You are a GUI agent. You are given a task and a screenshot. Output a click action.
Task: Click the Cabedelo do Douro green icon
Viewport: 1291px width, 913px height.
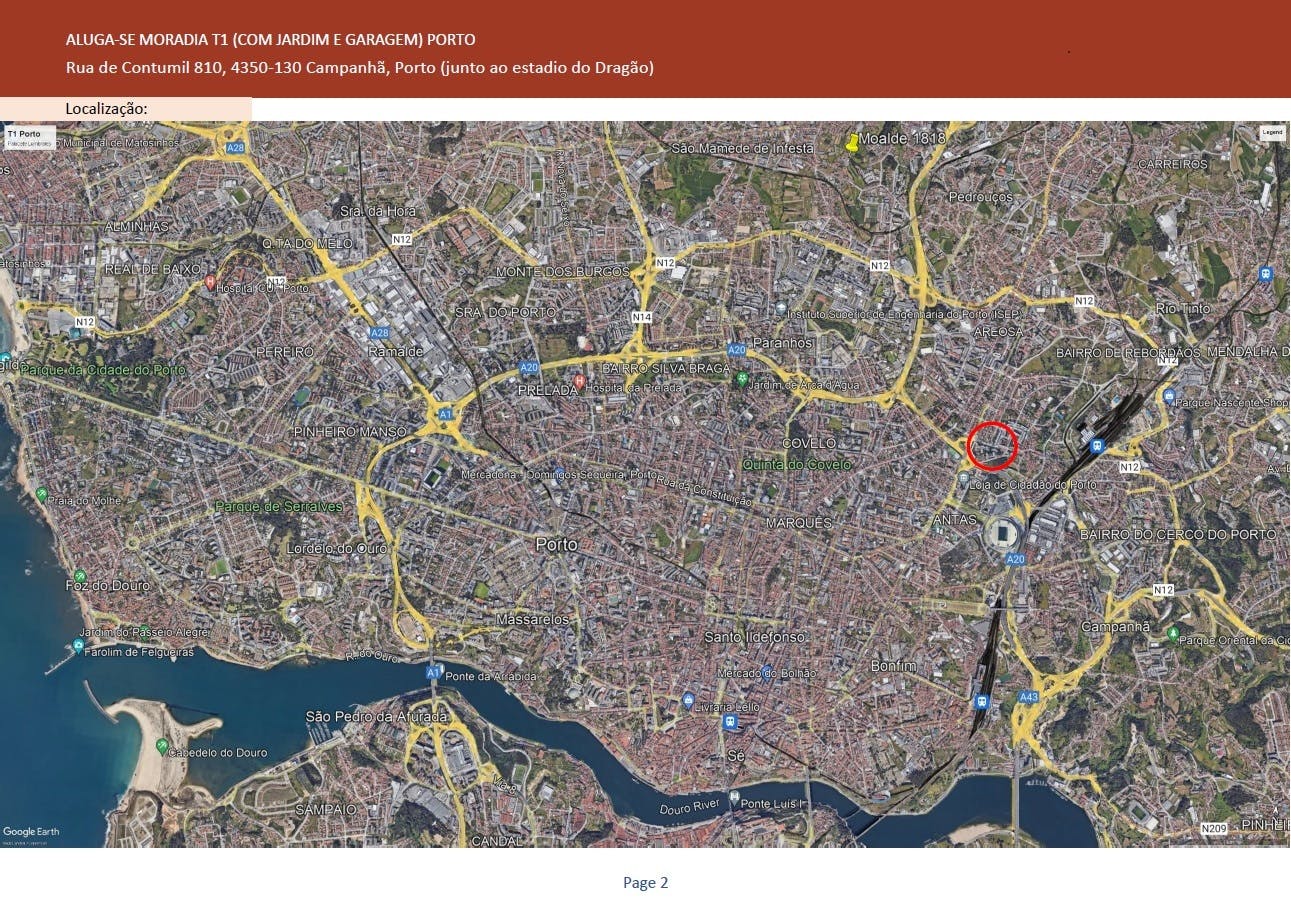162,745
